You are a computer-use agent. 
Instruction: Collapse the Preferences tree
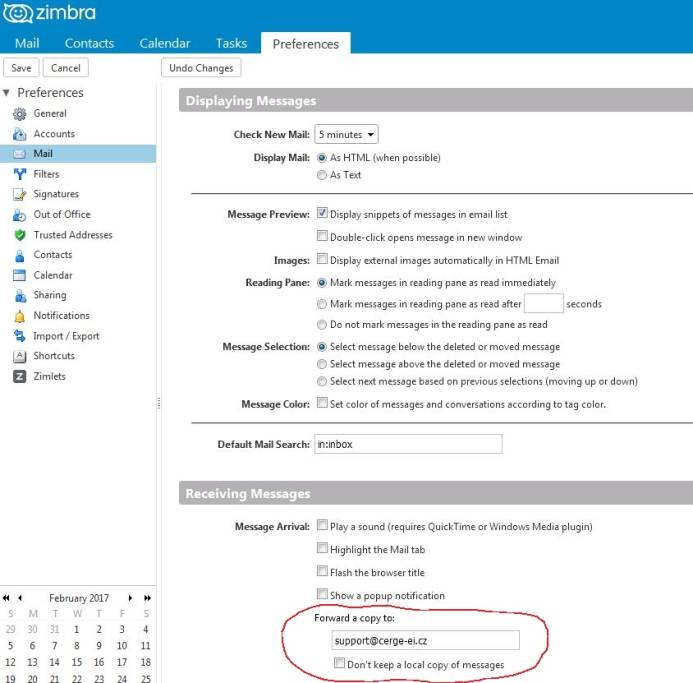coord(7,93)
